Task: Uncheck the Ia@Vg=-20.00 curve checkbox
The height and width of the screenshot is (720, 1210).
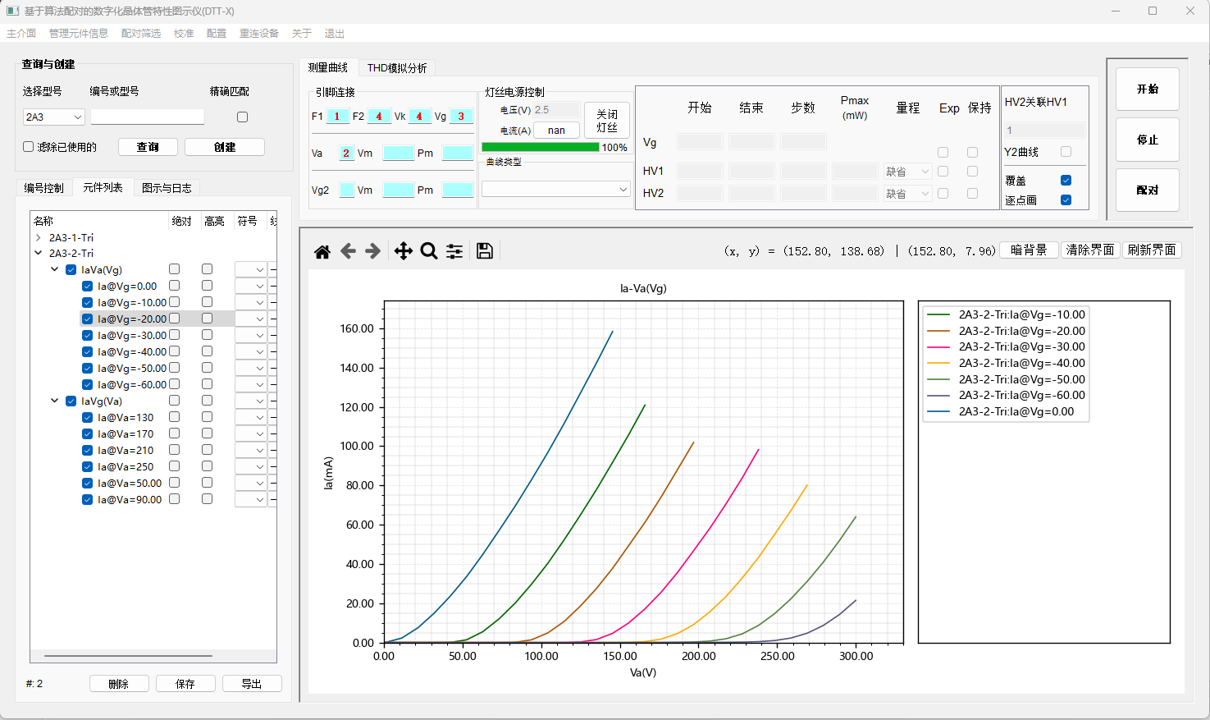Action: (x=88, y=319)
